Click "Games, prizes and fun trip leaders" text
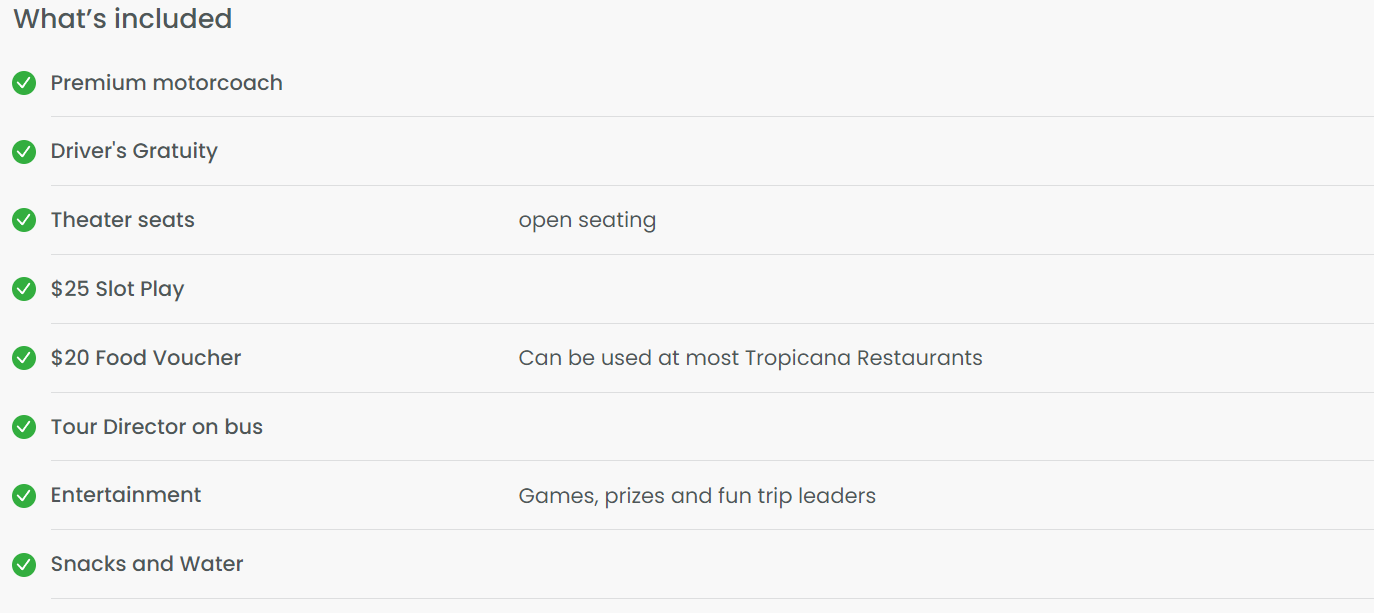The image size is (1374, 613). pyautogui.click(x=697, y=496)
